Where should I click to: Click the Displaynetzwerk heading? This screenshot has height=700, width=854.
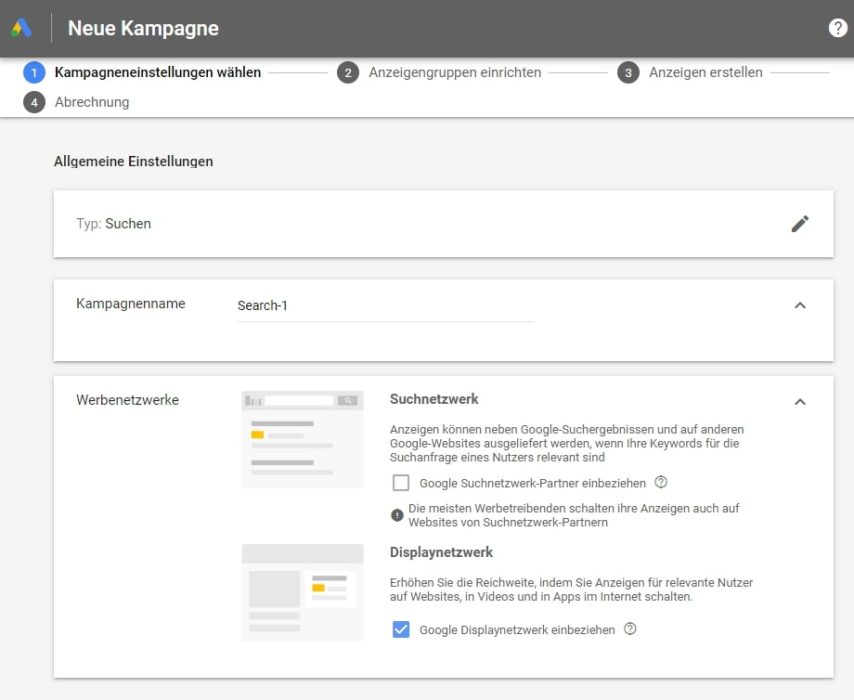click(x=441, y=552)
